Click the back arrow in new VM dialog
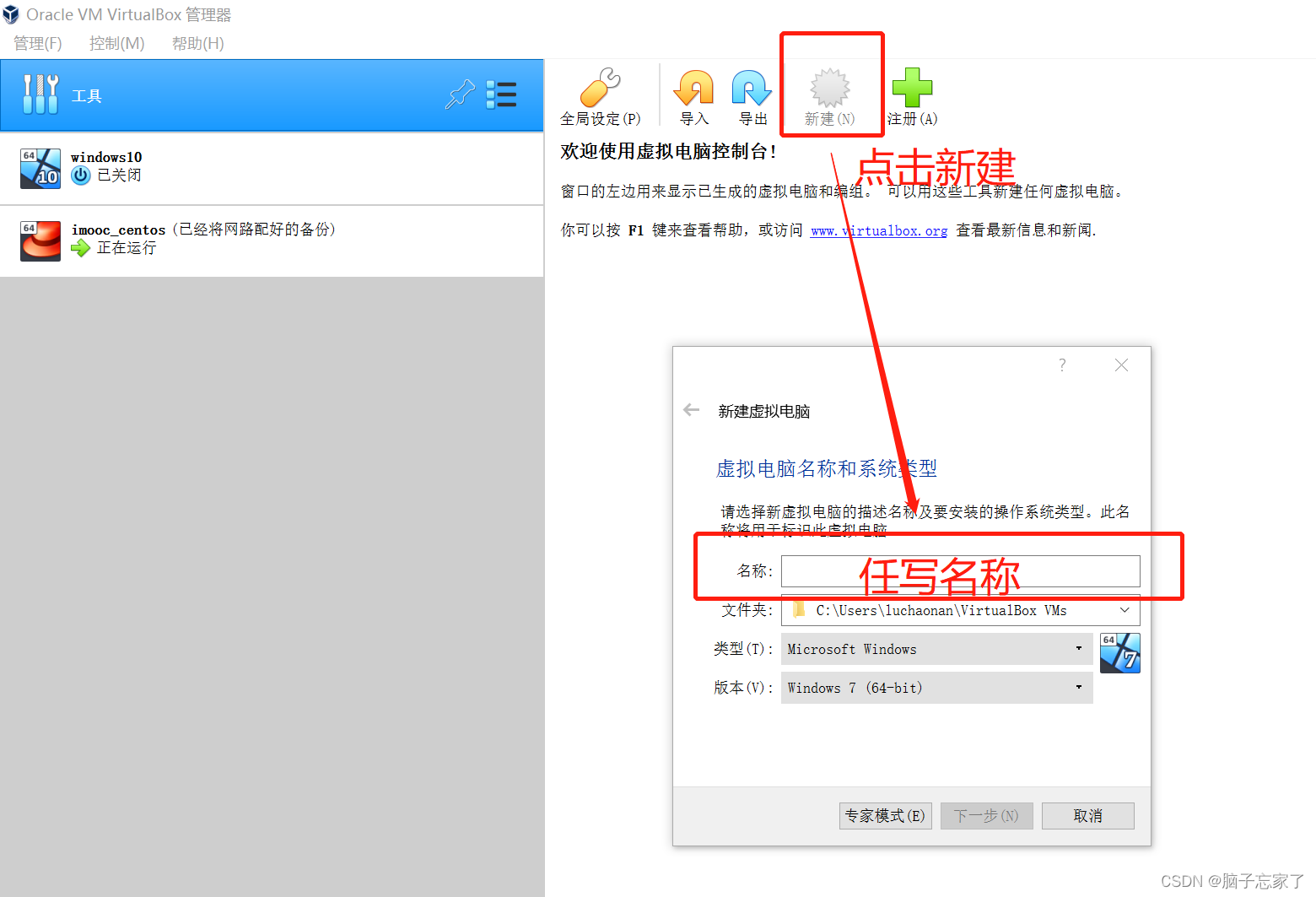Image resolution: width=1316 pixels, height=897 pixels. [691, 409]
